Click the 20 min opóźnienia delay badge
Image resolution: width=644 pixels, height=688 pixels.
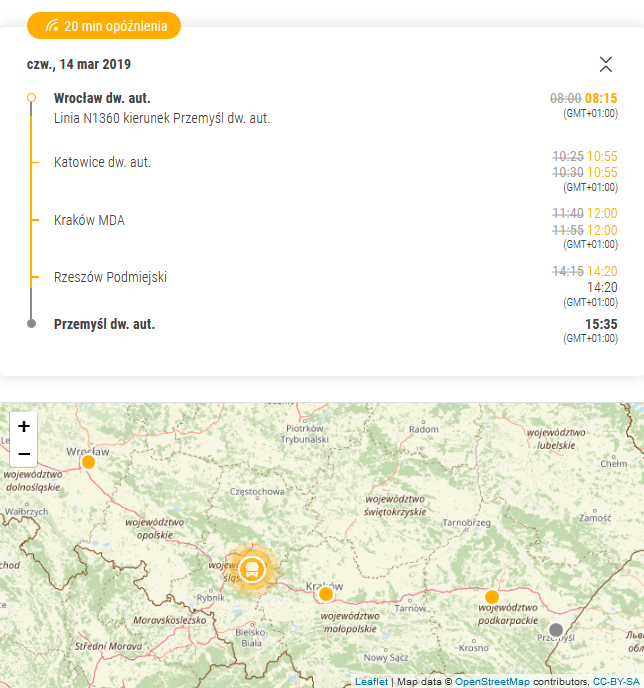104,26
